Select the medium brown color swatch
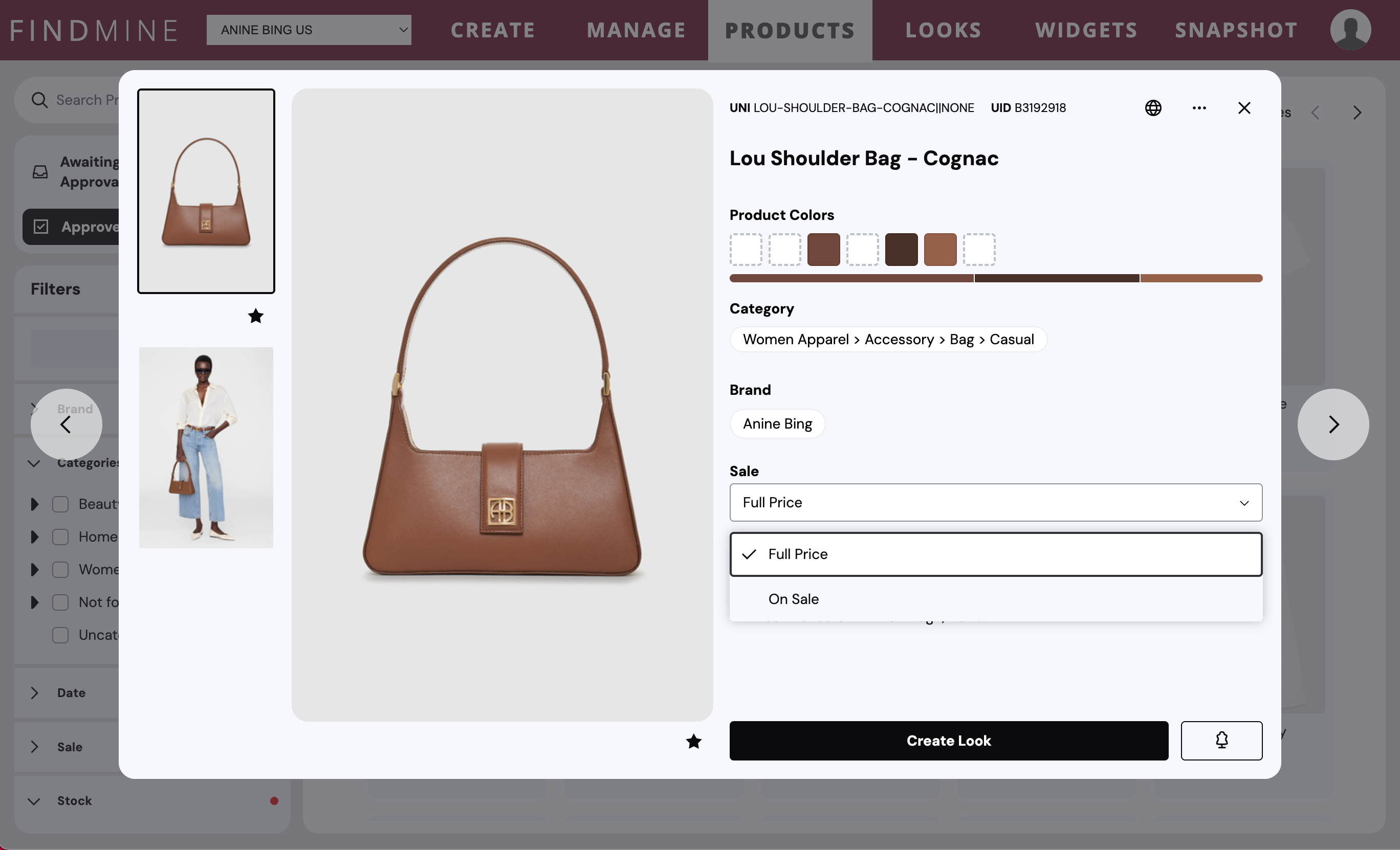 823,249
